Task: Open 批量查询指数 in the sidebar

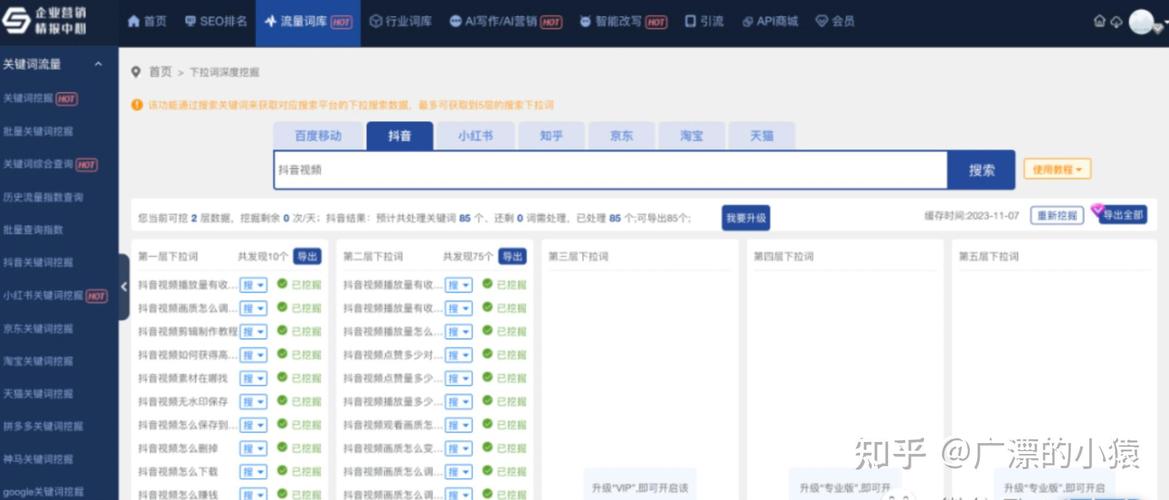Action: [33, 230]
